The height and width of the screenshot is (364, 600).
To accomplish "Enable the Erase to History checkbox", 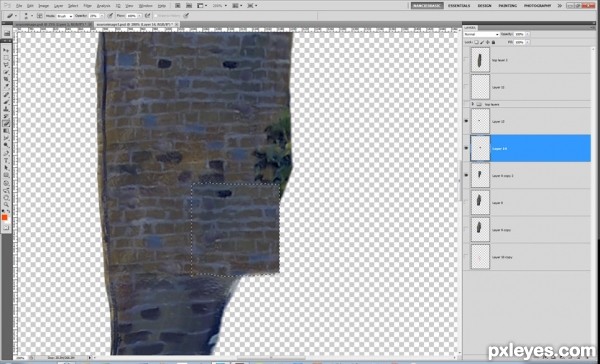I will tap(156, 16).
